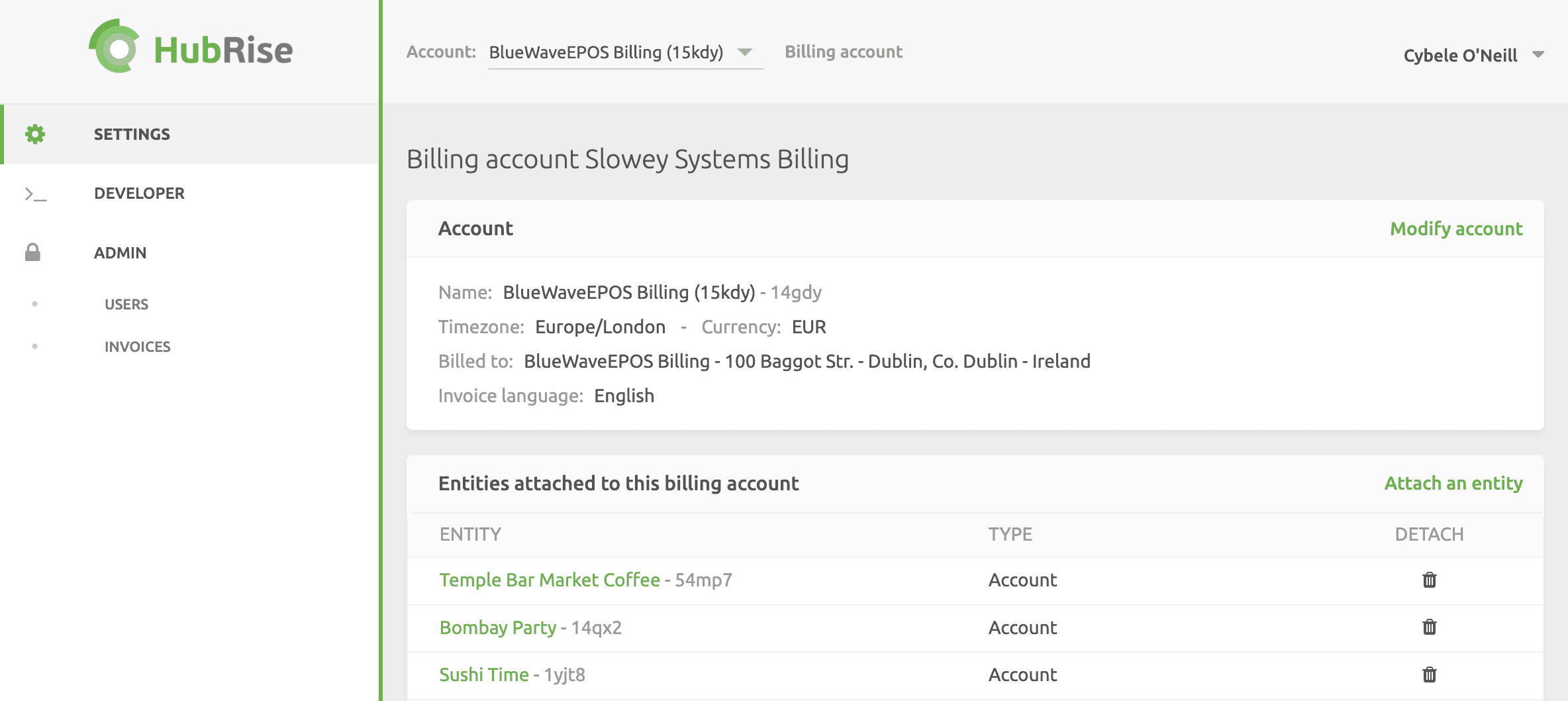1568x701 pixels.
Task: Detach Bombay Party using its trash icon
Action: [x=1430, y=627]
